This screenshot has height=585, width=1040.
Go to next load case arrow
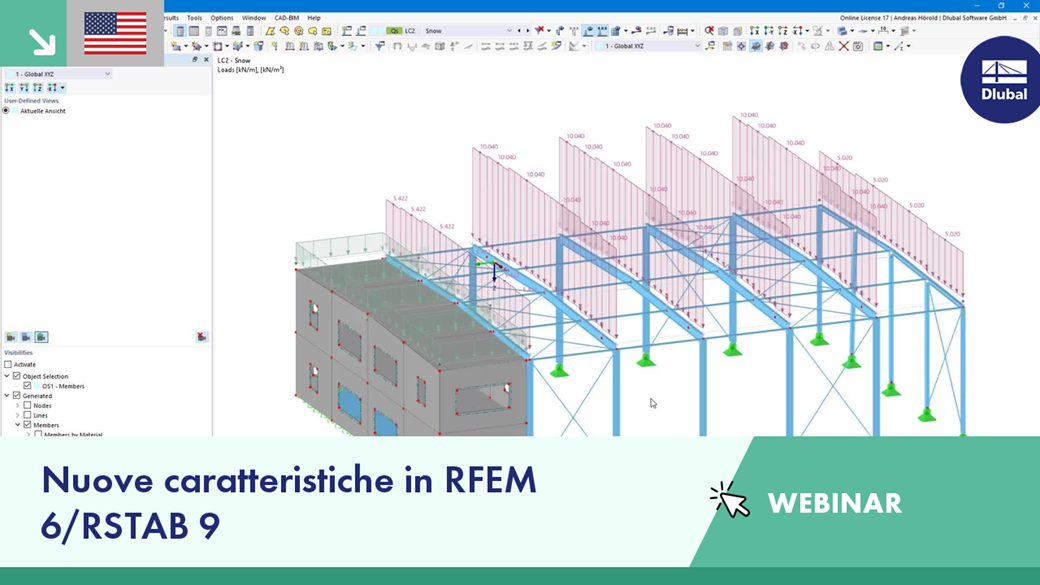point(527,31)
